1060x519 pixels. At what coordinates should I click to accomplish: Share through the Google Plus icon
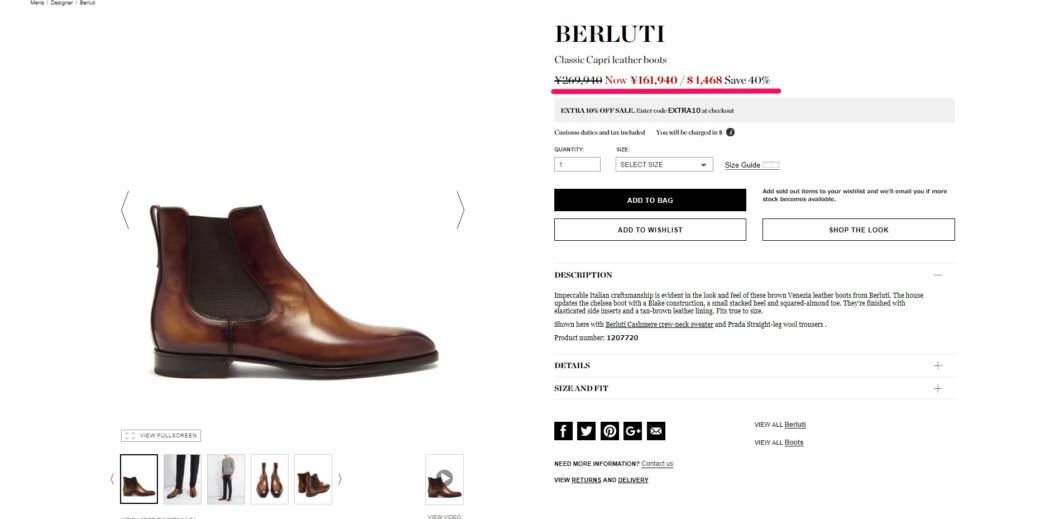633,431
